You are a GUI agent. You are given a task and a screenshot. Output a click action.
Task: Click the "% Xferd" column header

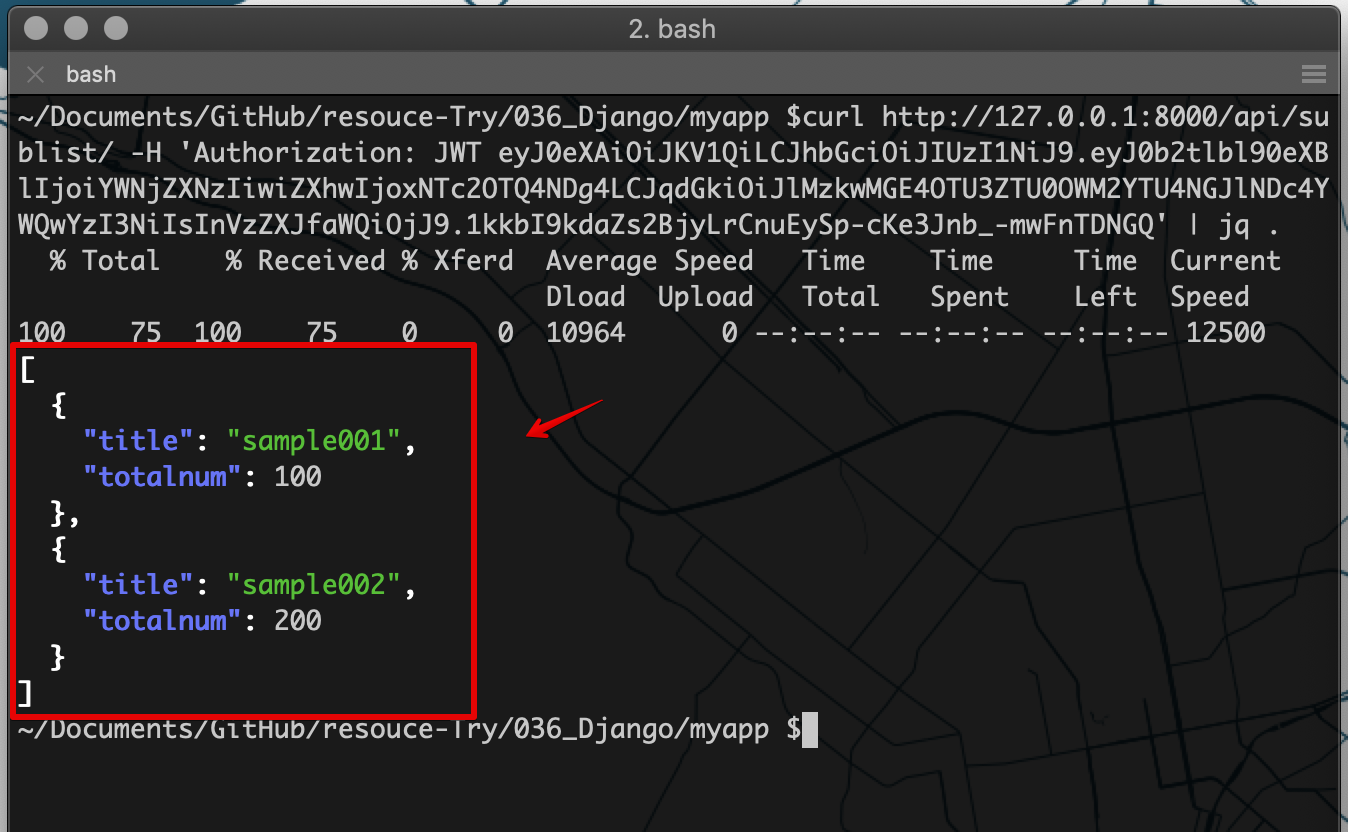coord(458,261)
